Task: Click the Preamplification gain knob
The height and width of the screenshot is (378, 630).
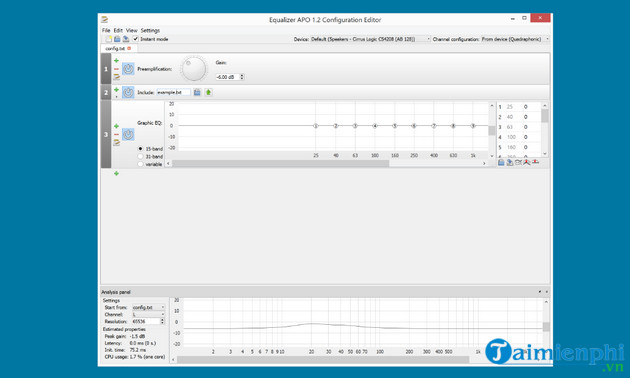Action: pos(194,69)
